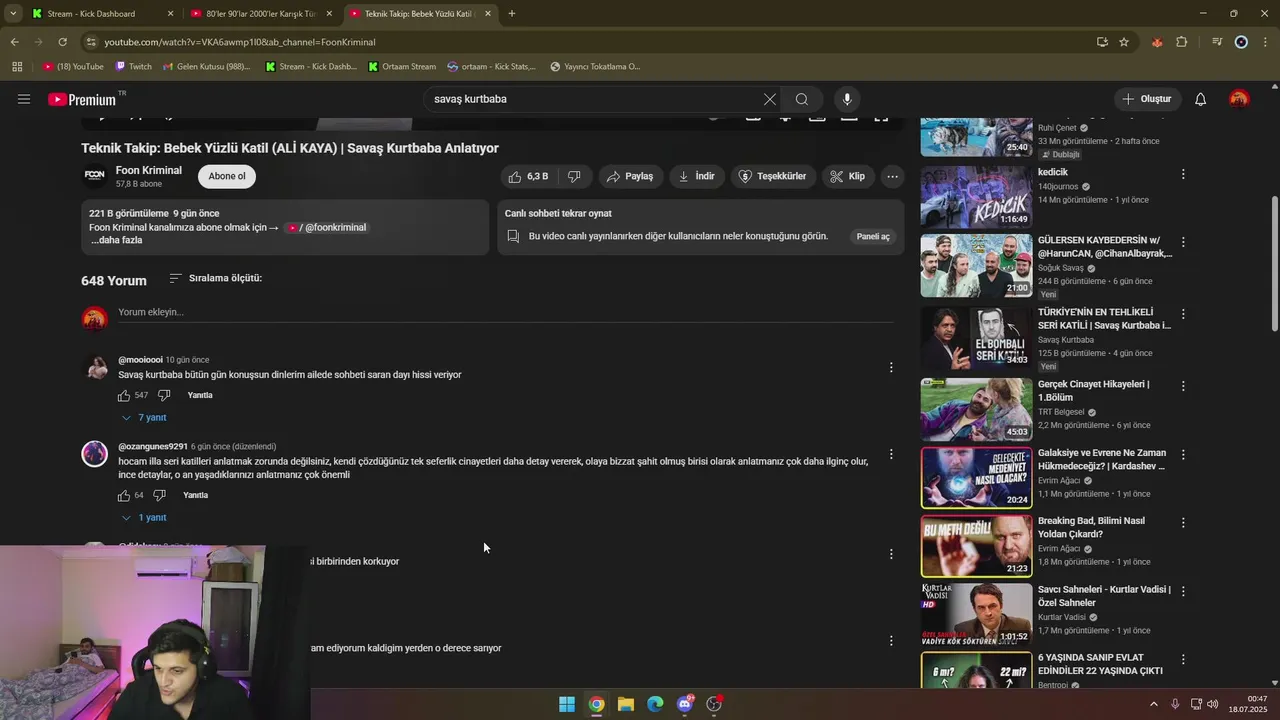Open volume control in system tray
The height and width of the screenshot is (720, 1280).
[x=1213, y=704]
